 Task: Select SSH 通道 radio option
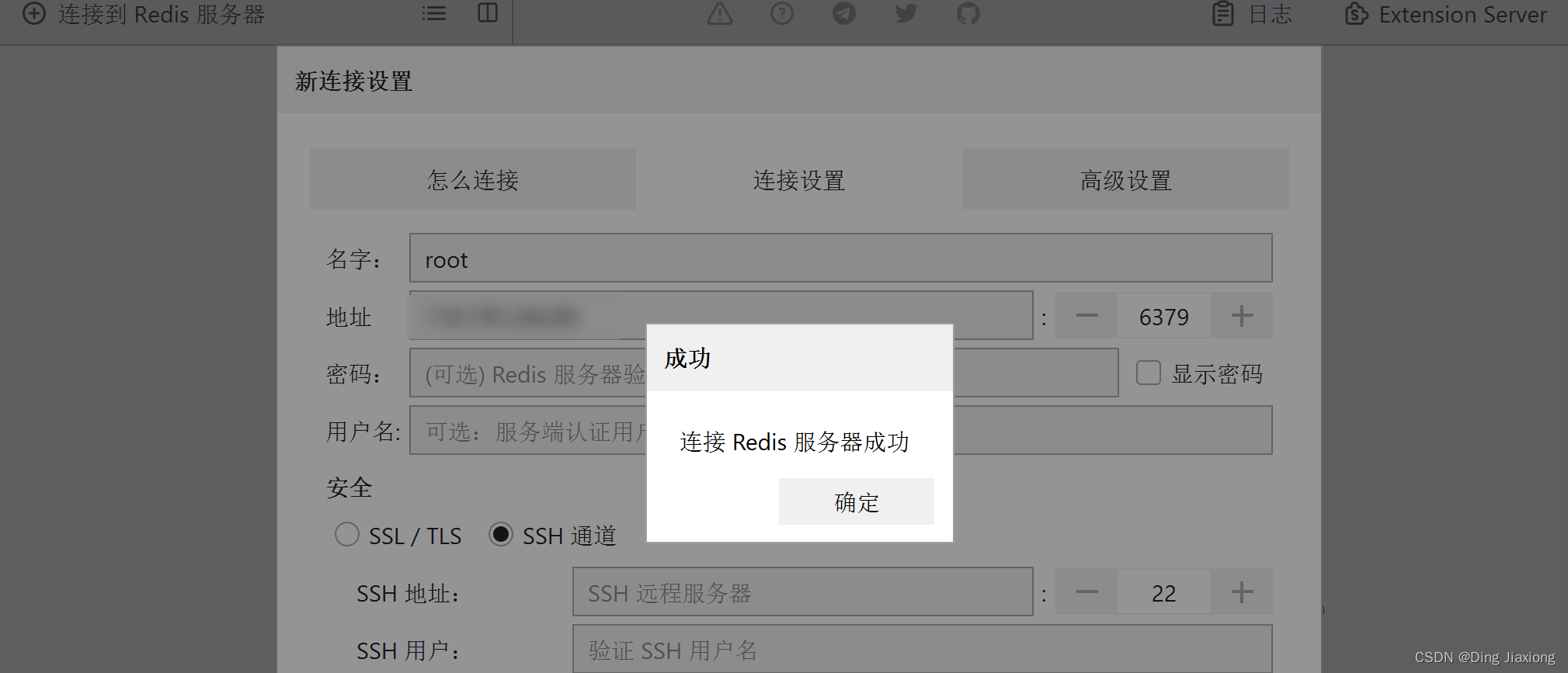coord(501,535)
